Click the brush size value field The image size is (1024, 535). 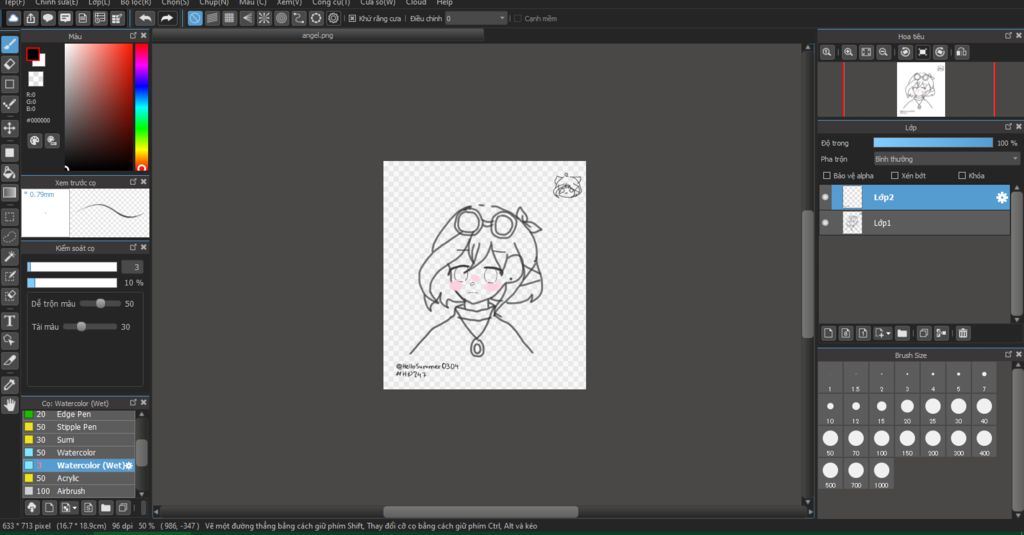[x=133, y=267]
